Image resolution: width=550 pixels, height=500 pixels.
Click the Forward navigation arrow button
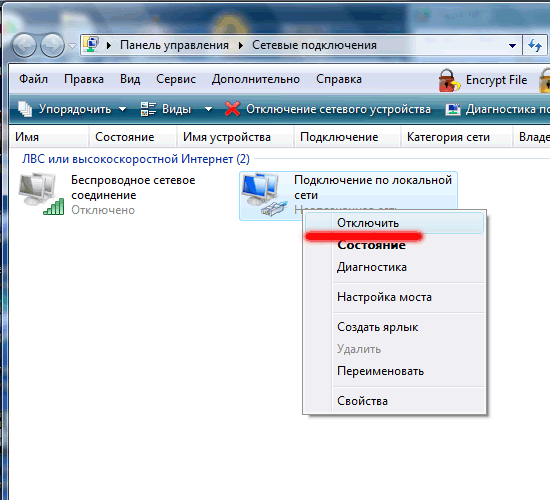point(52,45)
